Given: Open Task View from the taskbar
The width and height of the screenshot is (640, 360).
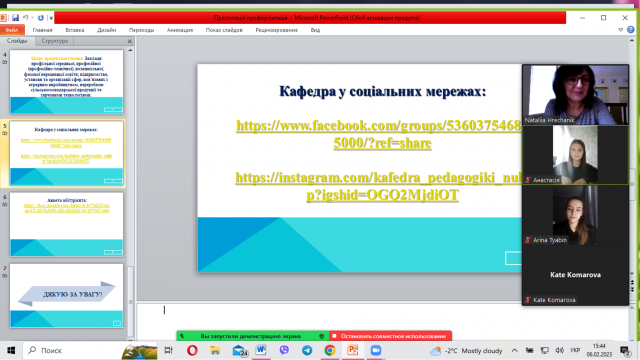Looking at the screenshot, I should pyautogui.click(x=168, y=350).
